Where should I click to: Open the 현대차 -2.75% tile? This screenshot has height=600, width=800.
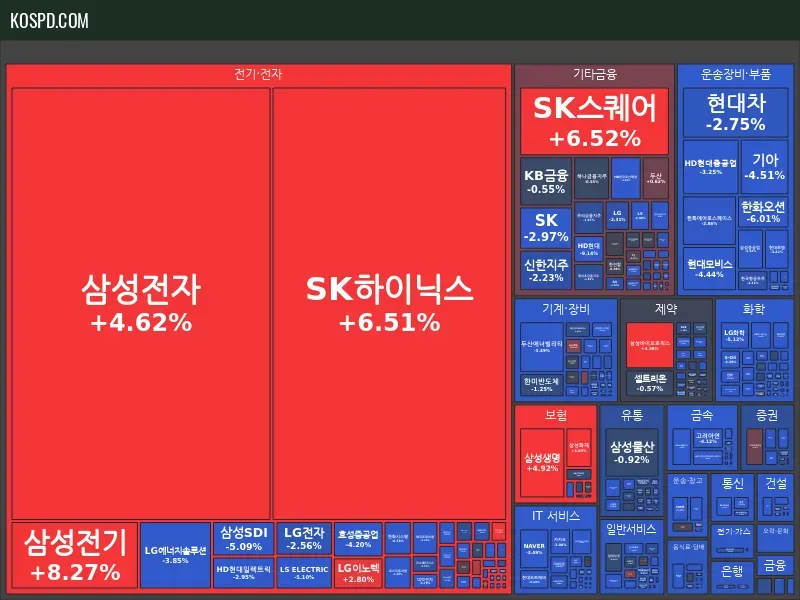coord(735,112)
